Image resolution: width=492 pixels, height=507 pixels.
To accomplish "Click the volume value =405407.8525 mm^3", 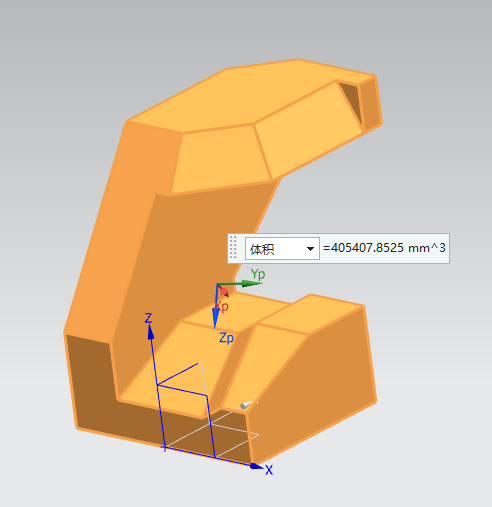I will [x=384, y=248].
